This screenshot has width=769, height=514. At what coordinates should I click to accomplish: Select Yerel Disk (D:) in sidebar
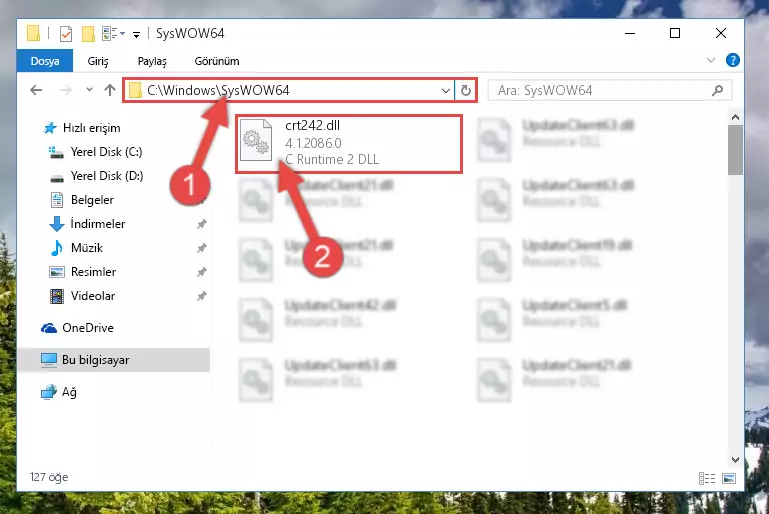pos(96,176)
